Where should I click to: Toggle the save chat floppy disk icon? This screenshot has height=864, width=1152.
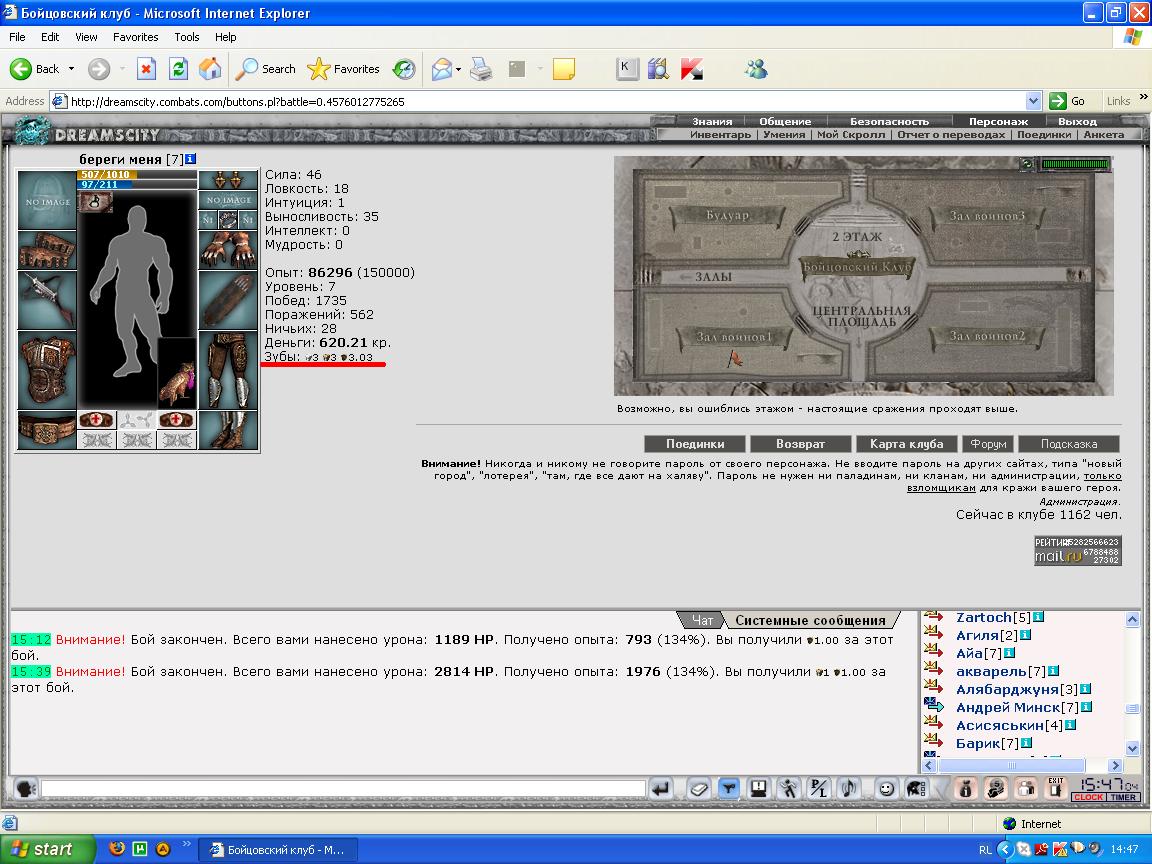758,788
